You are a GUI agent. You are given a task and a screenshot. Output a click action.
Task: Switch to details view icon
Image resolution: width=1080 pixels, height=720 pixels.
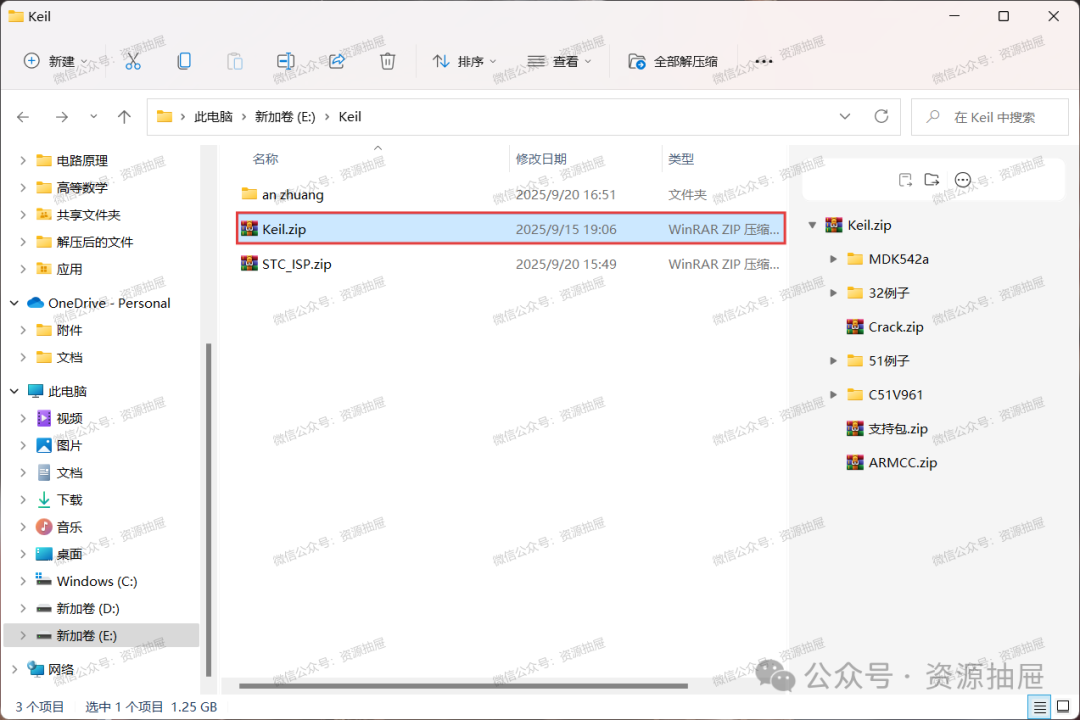[1039, 707]
